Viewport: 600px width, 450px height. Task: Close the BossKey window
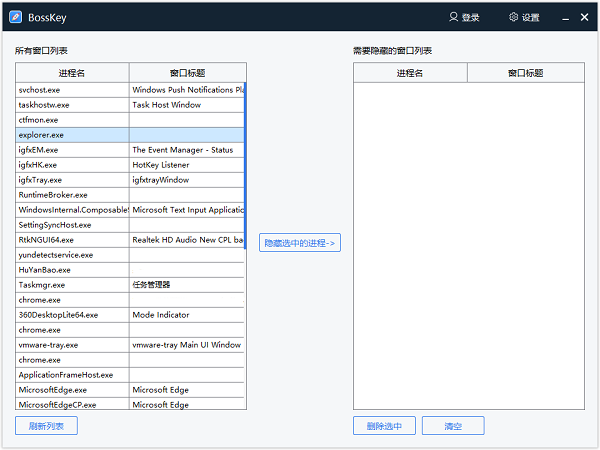[x=584, y=17]
